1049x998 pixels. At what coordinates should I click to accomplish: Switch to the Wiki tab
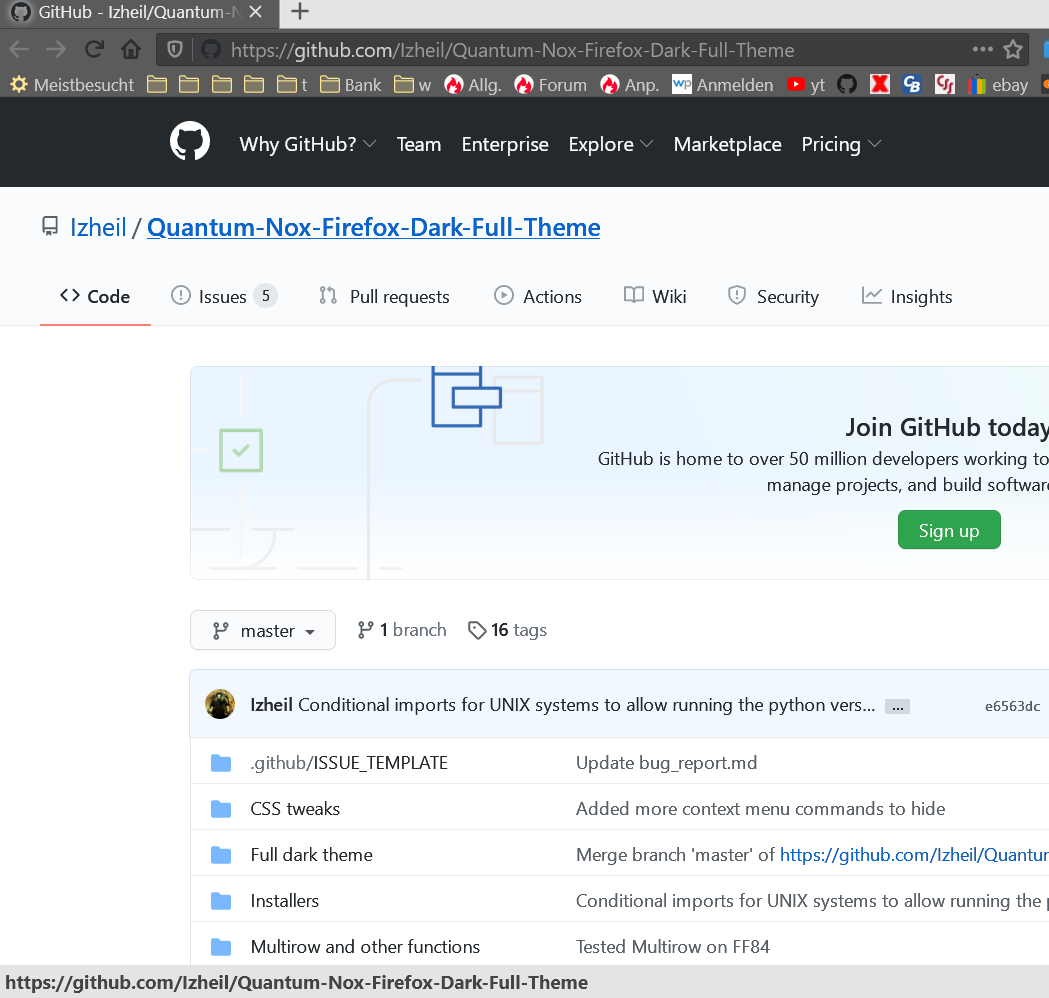(x=655, y=296)
